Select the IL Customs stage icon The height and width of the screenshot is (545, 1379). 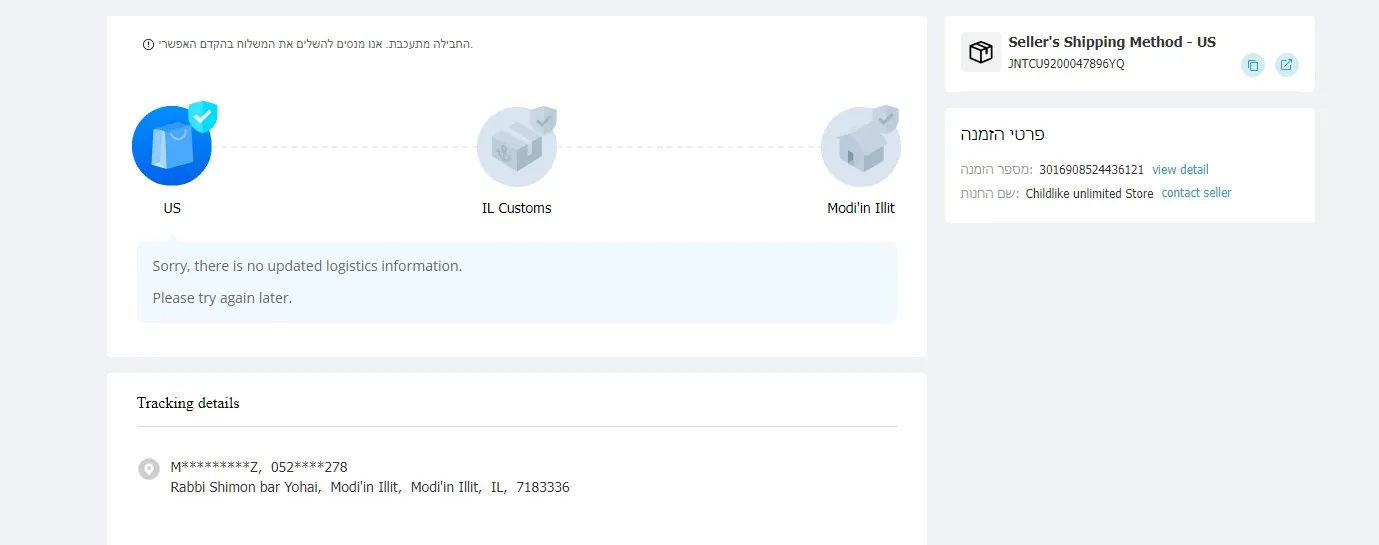point(516,147)
